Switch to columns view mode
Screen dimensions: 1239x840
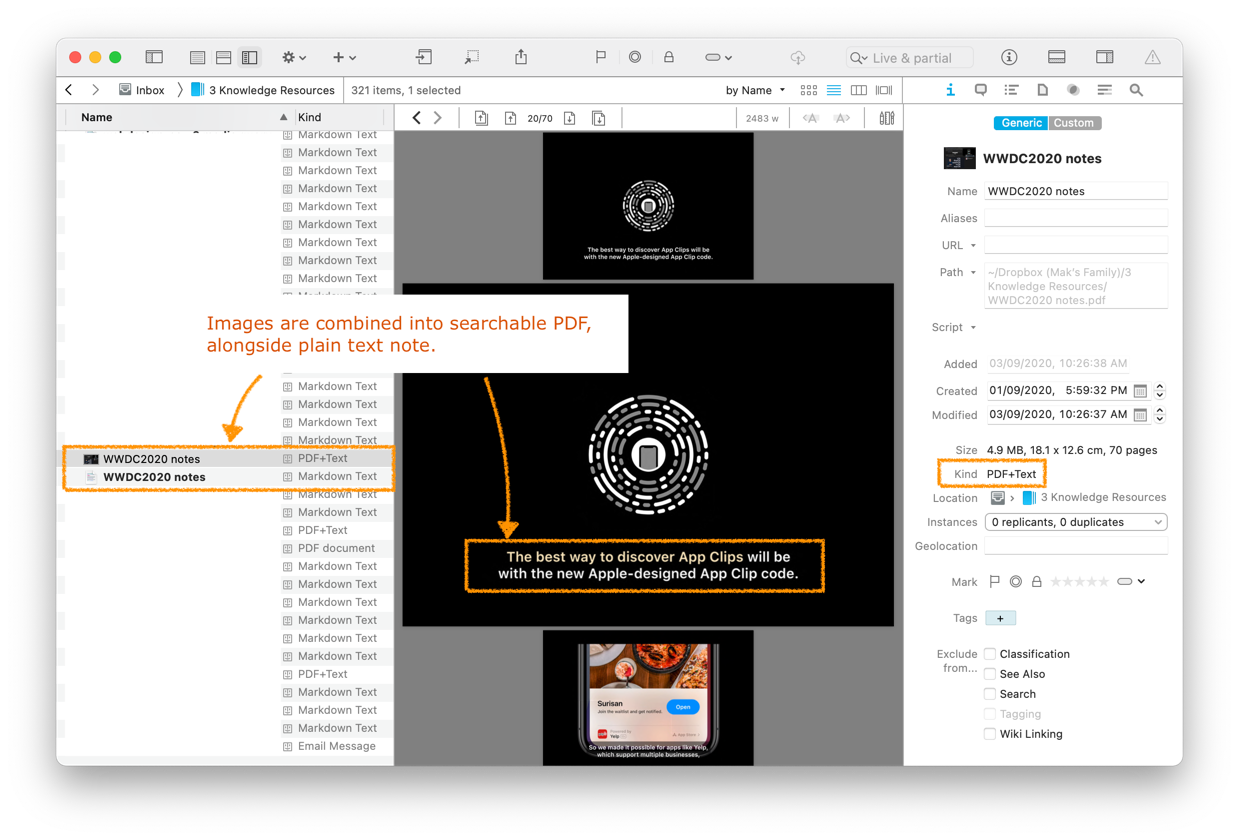click(859, 90)
